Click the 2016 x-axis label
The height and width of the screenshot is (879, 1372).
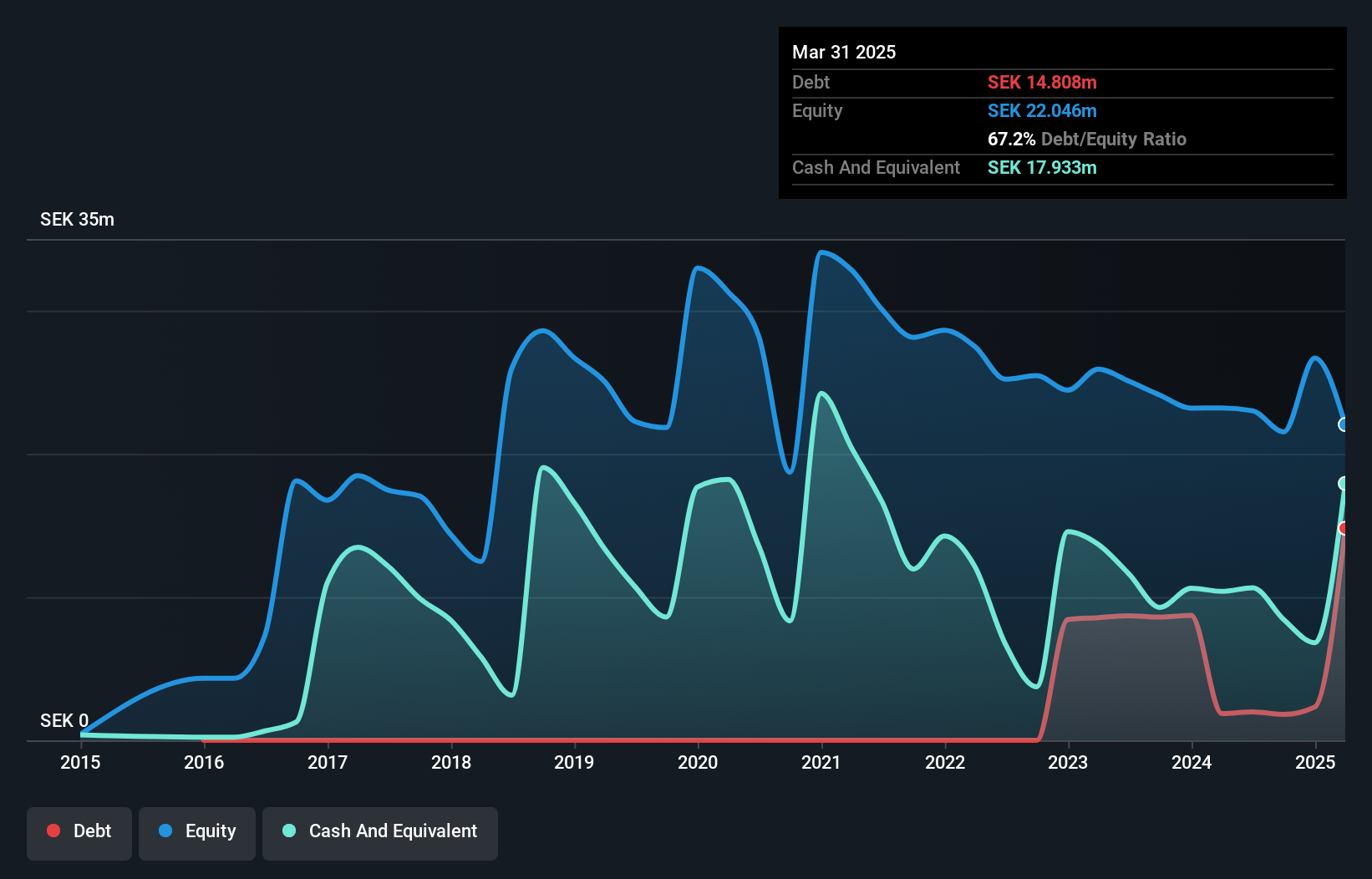click(x=204, y=762)
